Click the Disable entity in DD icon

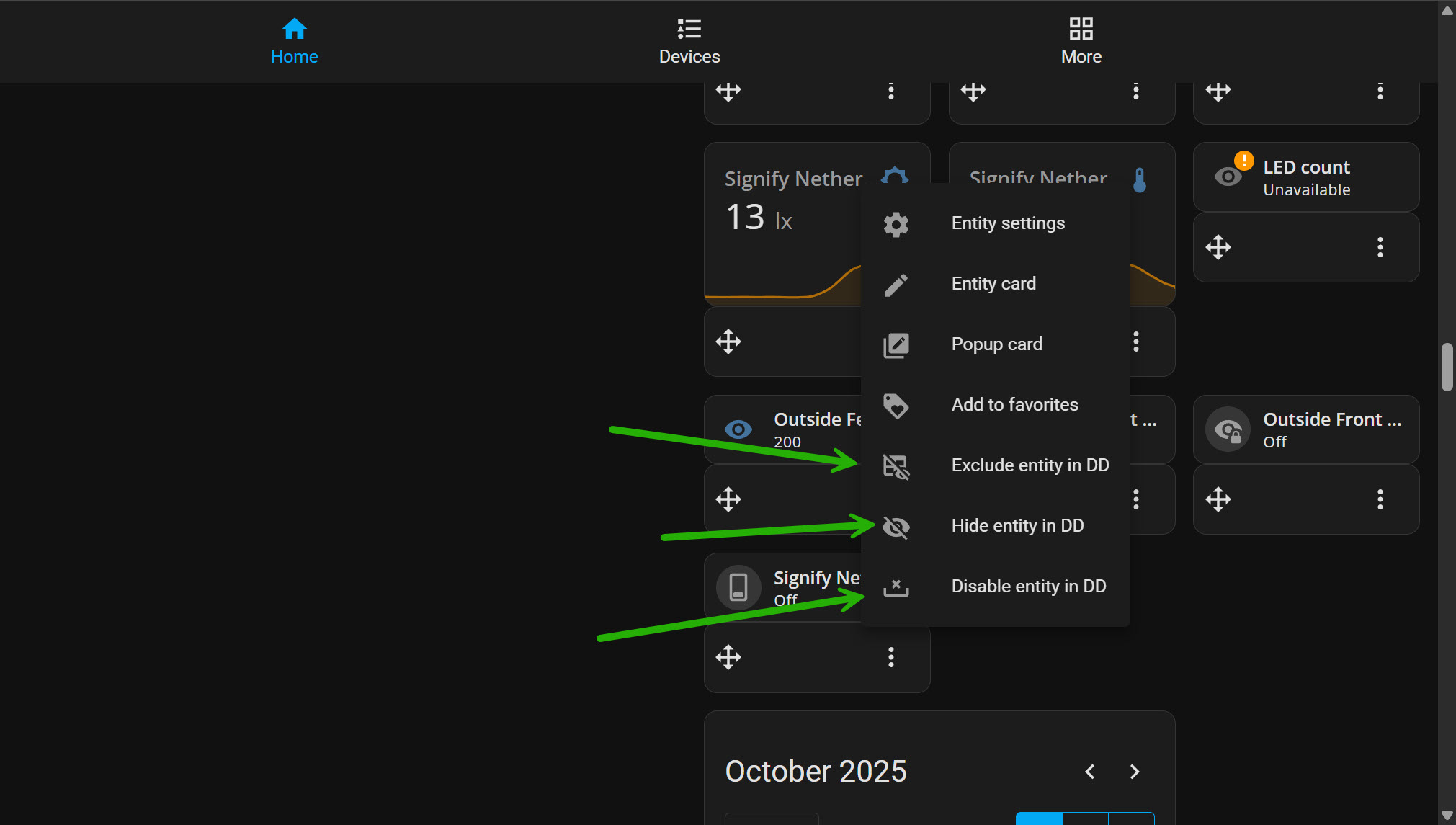coord(896,587)
